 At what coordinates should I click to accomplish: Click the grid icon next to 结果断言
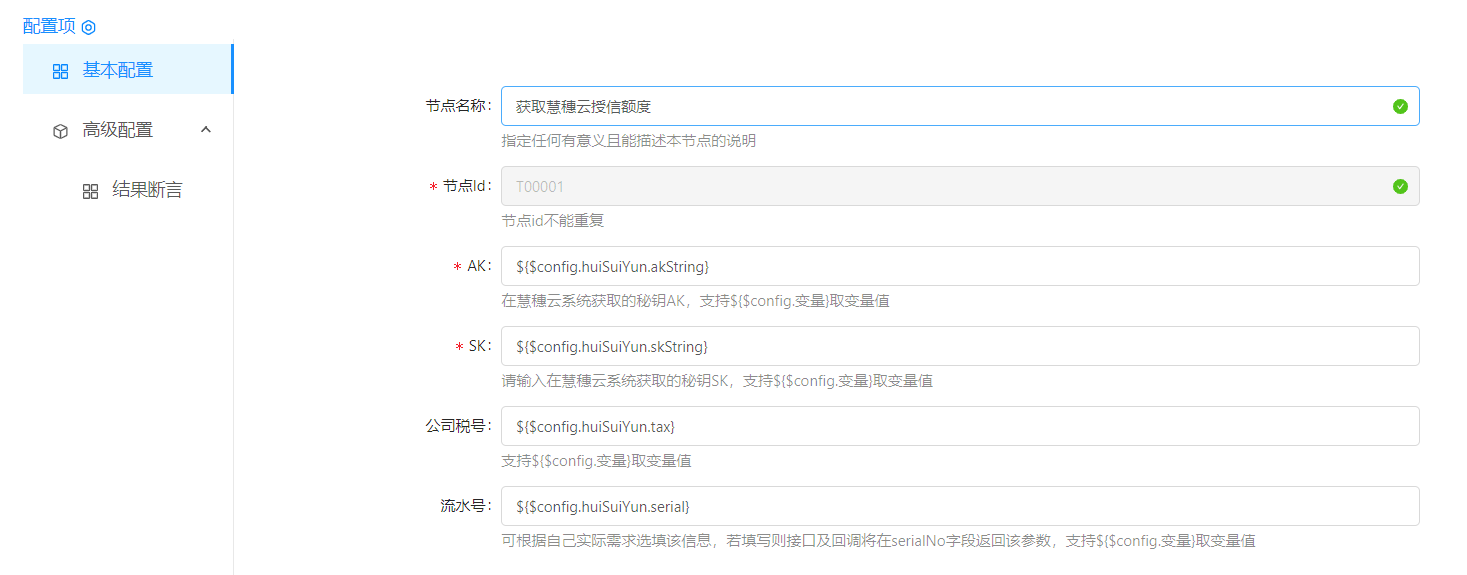coord(90,191)
